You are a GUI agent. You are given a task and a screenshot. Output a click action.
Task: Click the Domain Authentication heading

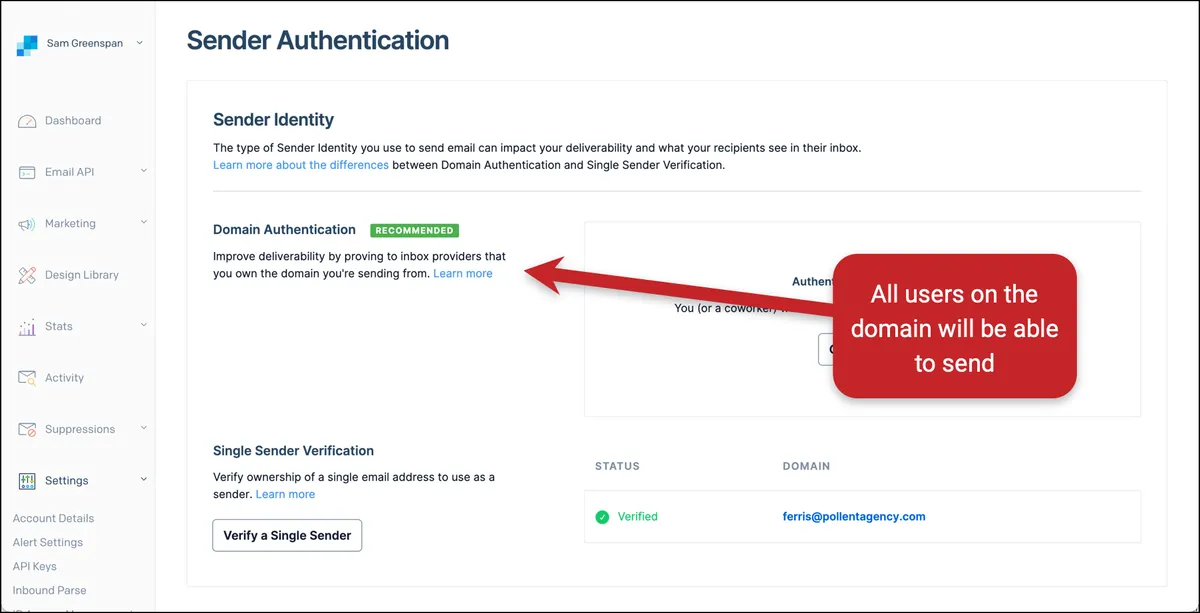[284, 230]
